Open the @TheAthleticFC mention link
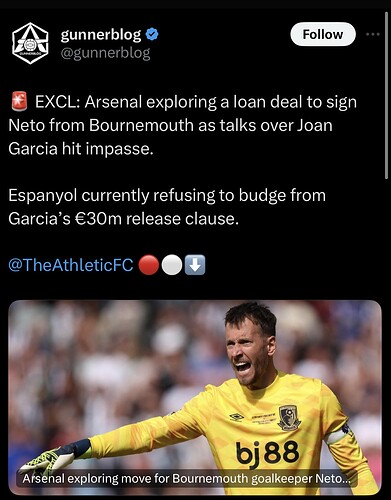391x500 pixels. (71, 265)
